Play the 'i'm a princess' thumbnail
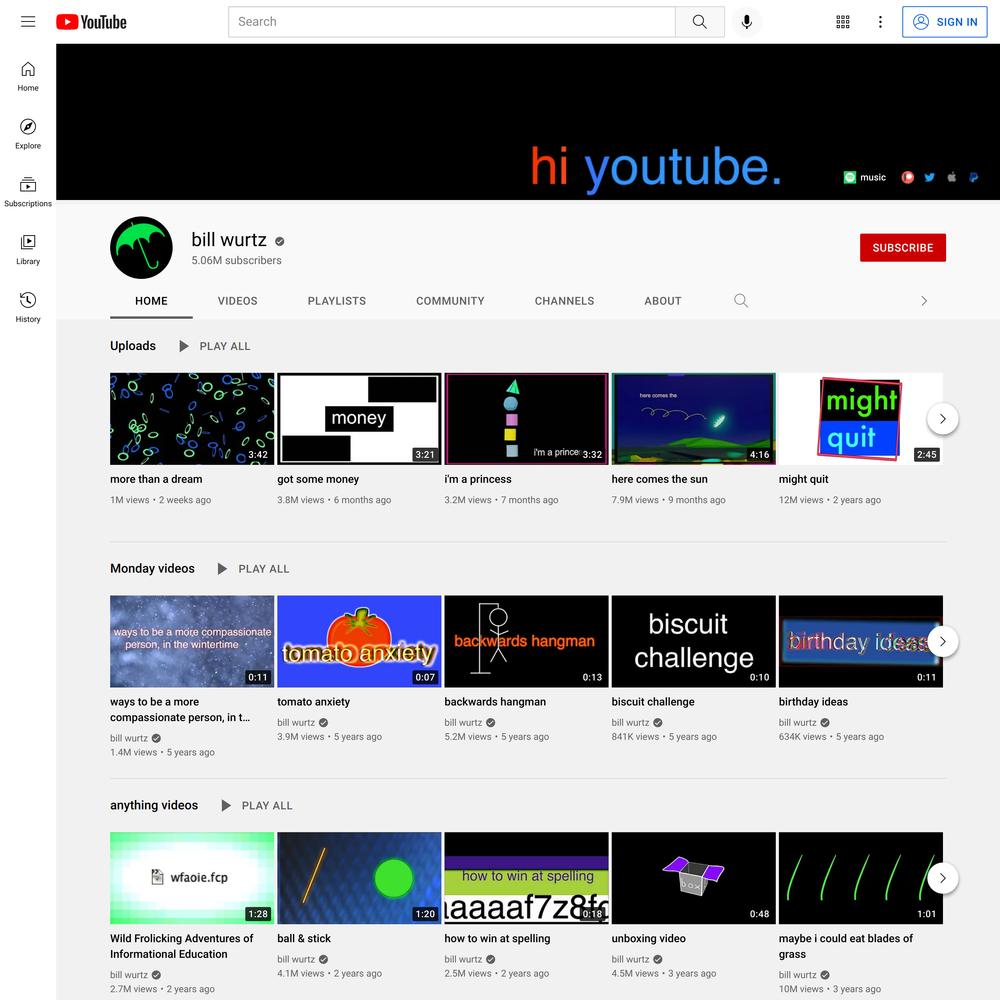This screenshot has height=1000, width=1000. click(x=526, y=419)
